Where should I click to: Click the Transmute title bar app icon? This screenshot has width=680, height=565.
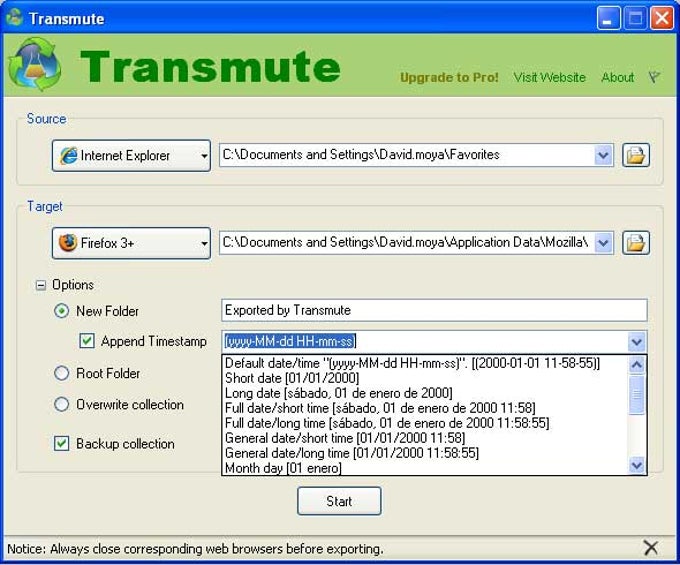[14, 18]
